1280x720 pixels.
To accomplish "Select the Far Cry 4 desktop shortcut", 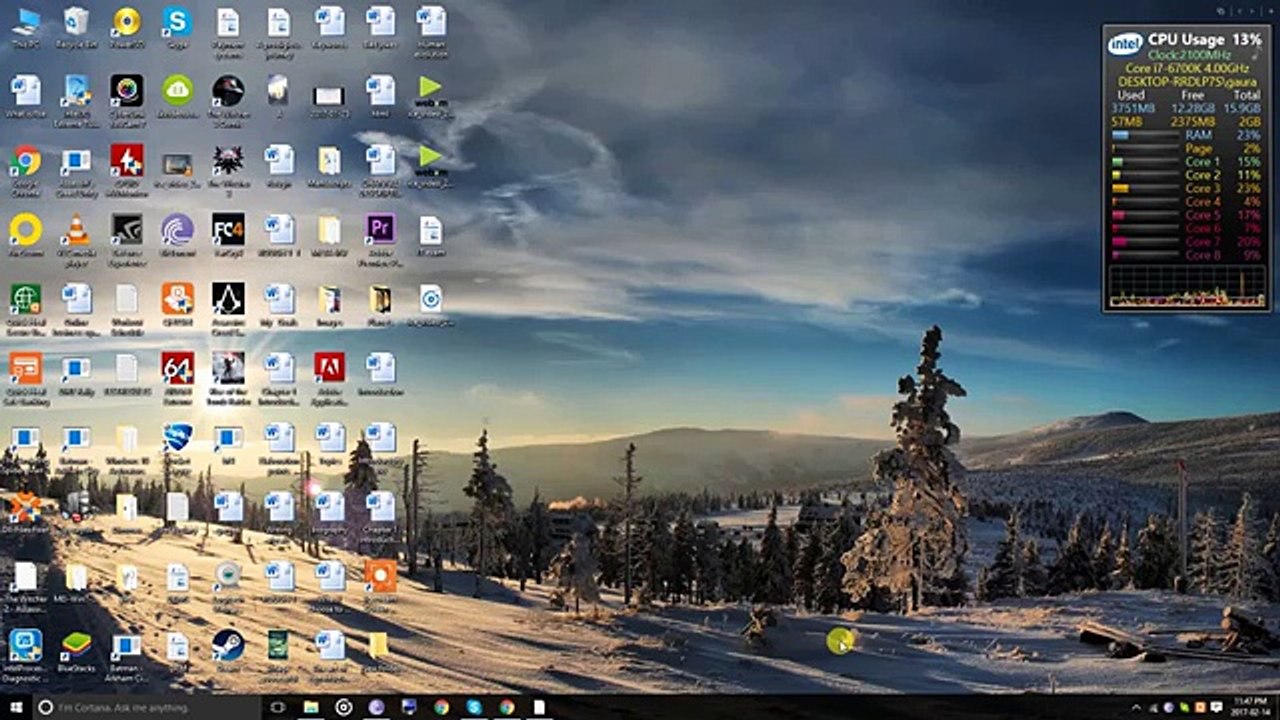I will coord(228,237).
